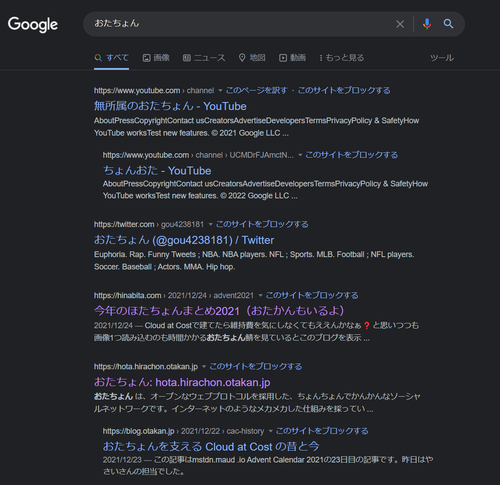
Task: Expand dropdown arrow beside youtube.com › channel
Action: click(220, 91)
